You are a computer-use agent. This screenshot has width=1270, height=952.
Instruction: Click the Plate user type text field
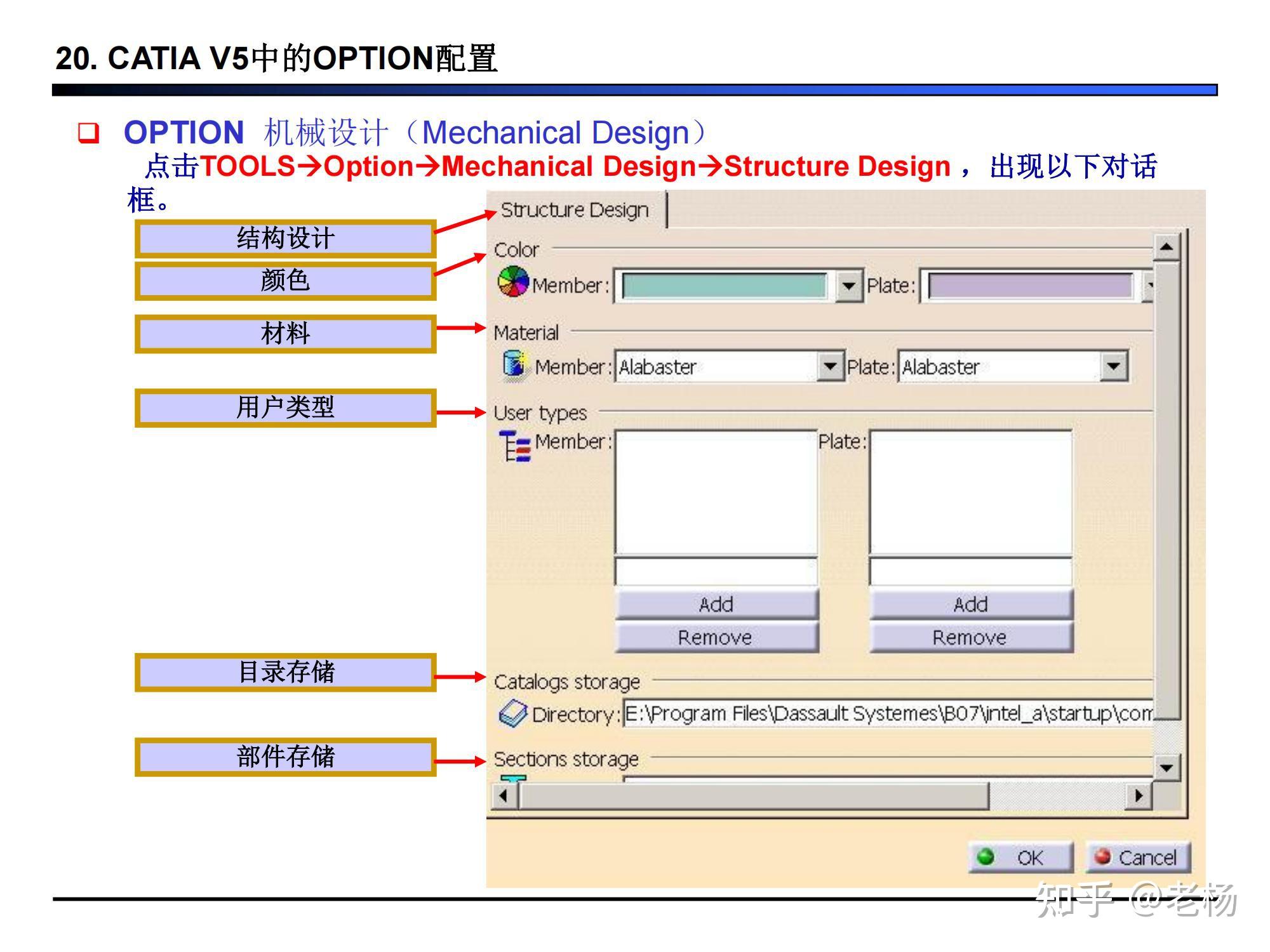970,572
